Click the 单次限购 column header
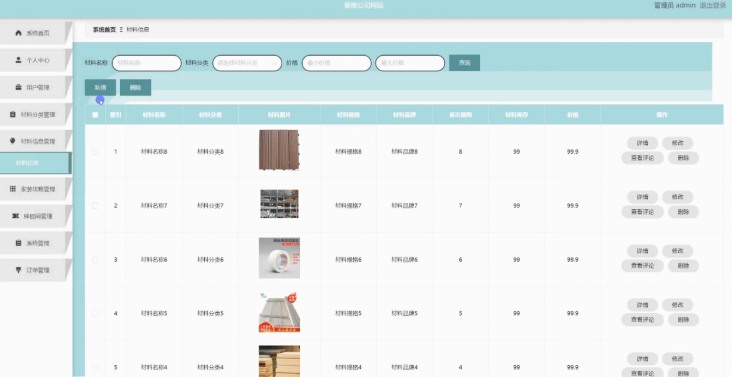This screenshot has height=377, width=733. (x=460, y=115)
